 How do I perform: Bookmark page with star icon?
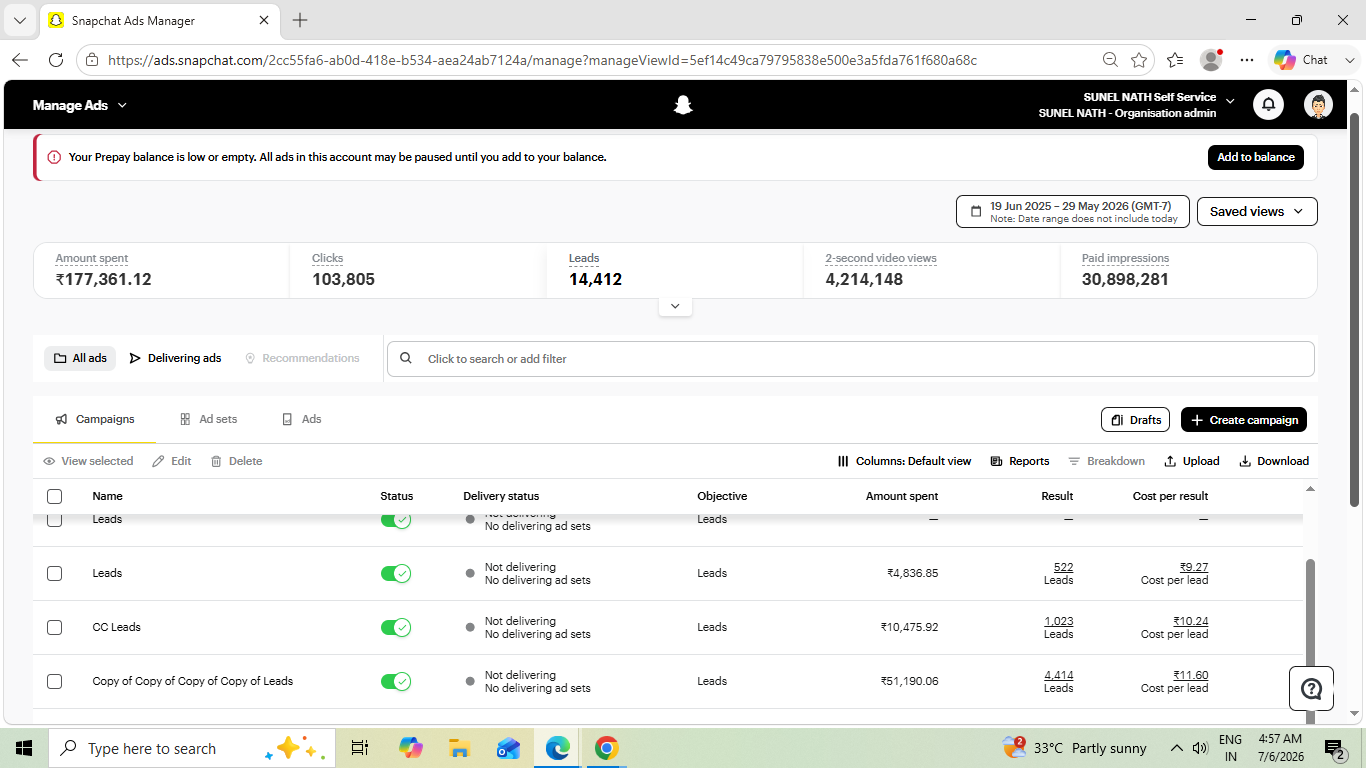click(x=1138, y=60)
